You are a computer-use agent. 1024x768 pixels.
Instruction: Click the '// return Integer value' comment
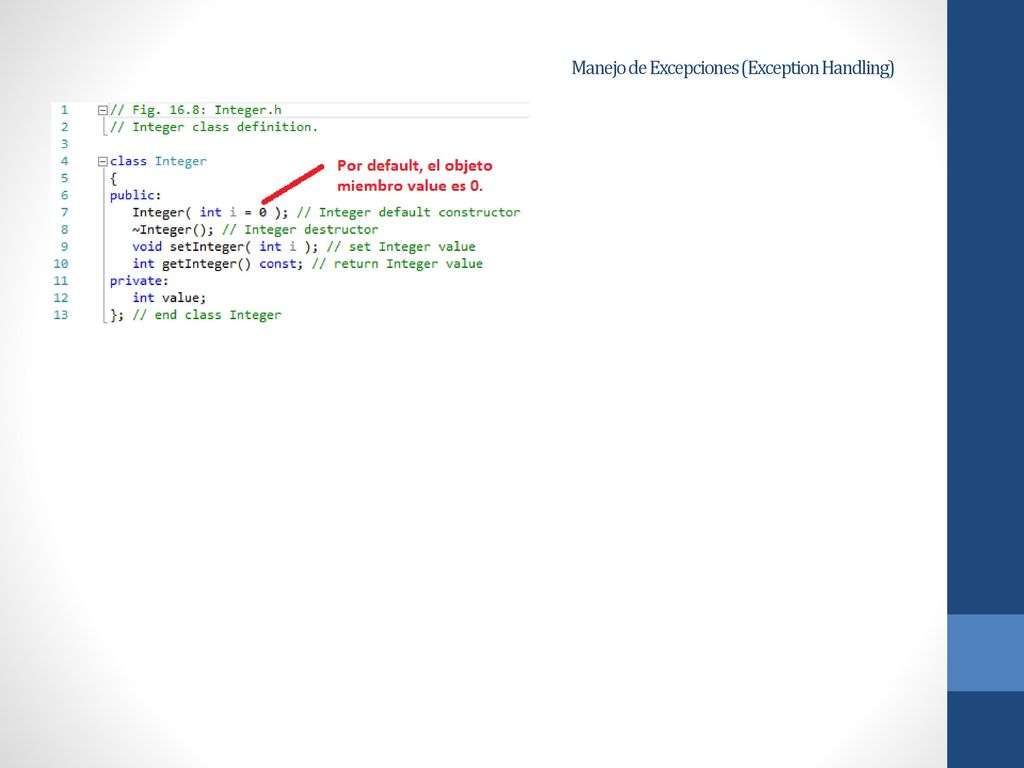click(x=397, y=263)
